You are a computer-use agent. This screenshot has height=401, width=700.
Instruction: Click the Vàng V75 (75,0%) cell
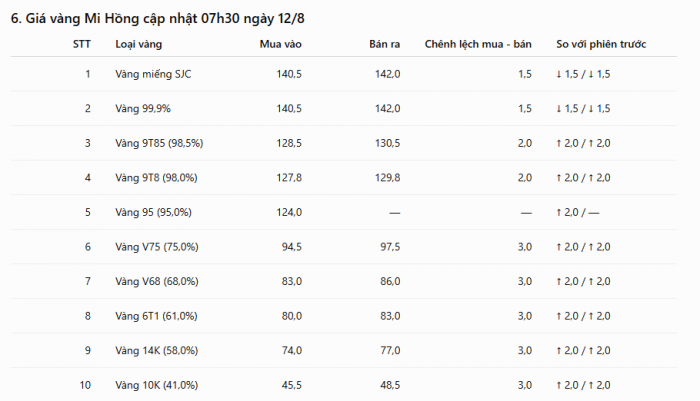click(x=157, y=247)
